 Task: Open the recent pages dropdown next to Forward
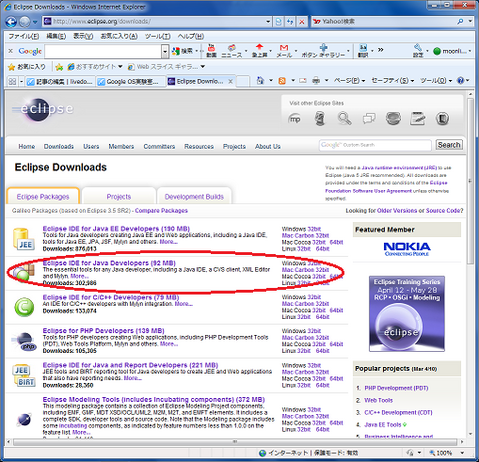tap(35, 22)
